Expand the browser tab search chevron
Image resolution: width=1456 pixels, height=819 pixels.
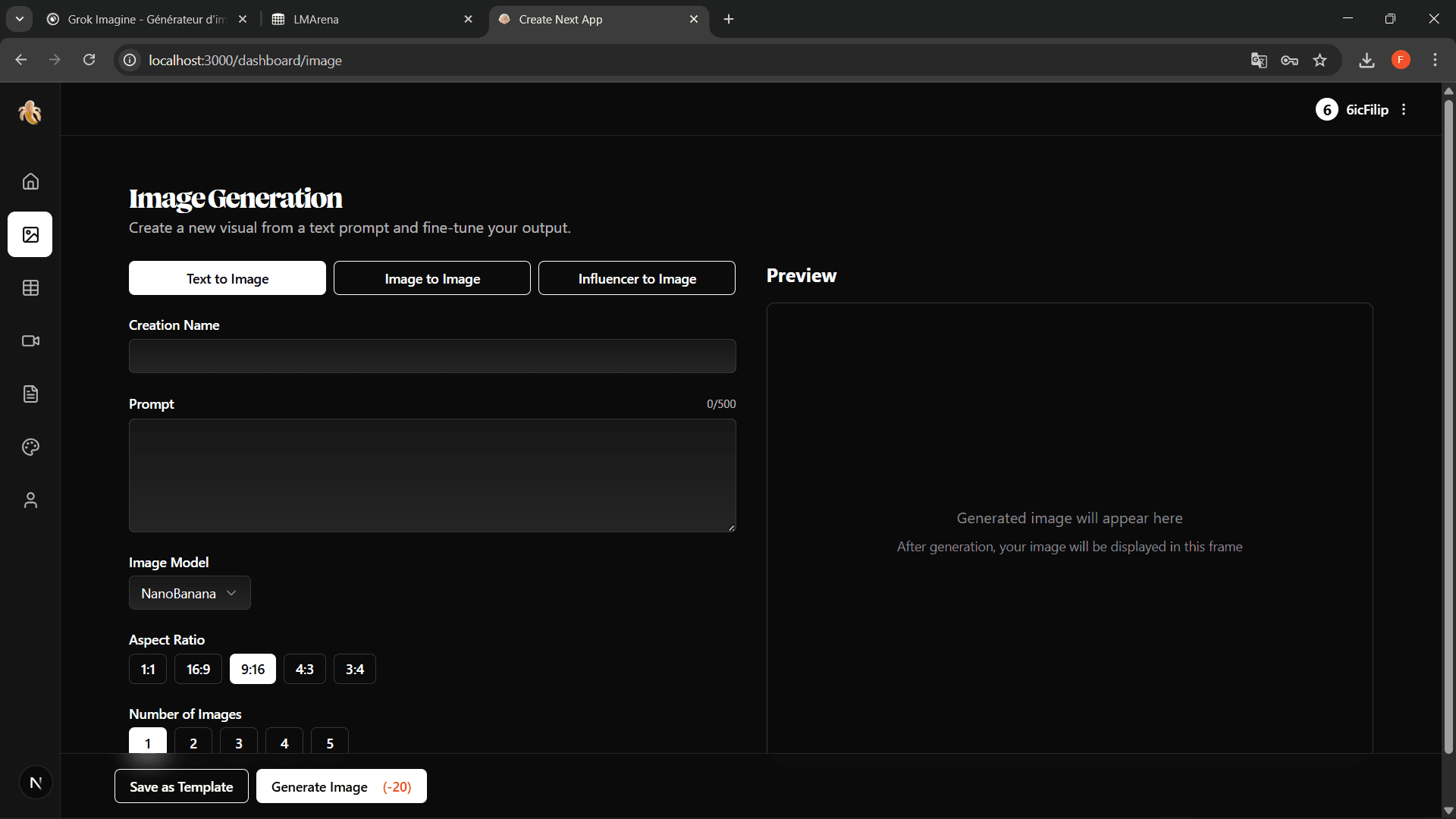point(20,19)
